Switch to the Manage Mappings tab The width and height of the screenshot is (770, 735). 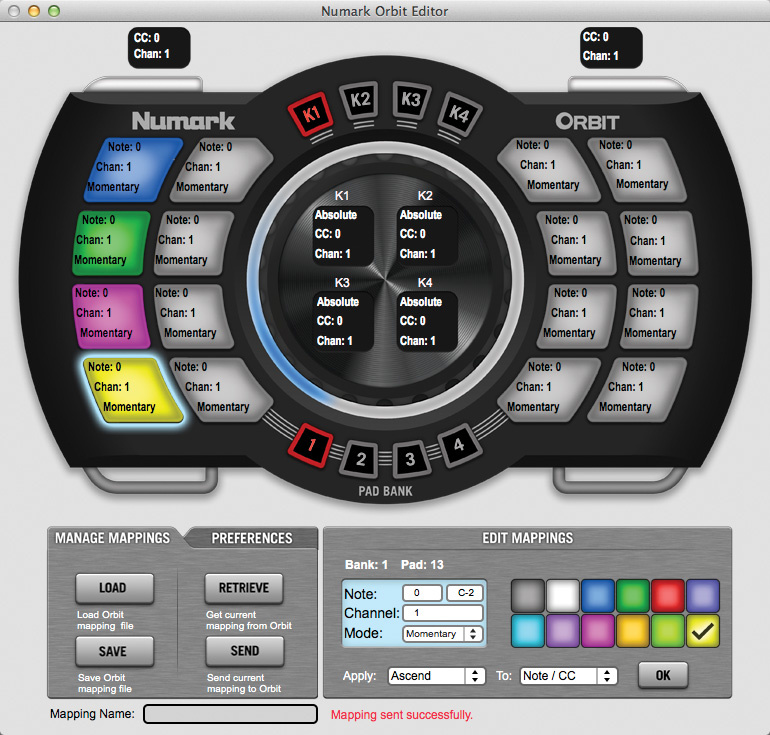tap(112, 538)
